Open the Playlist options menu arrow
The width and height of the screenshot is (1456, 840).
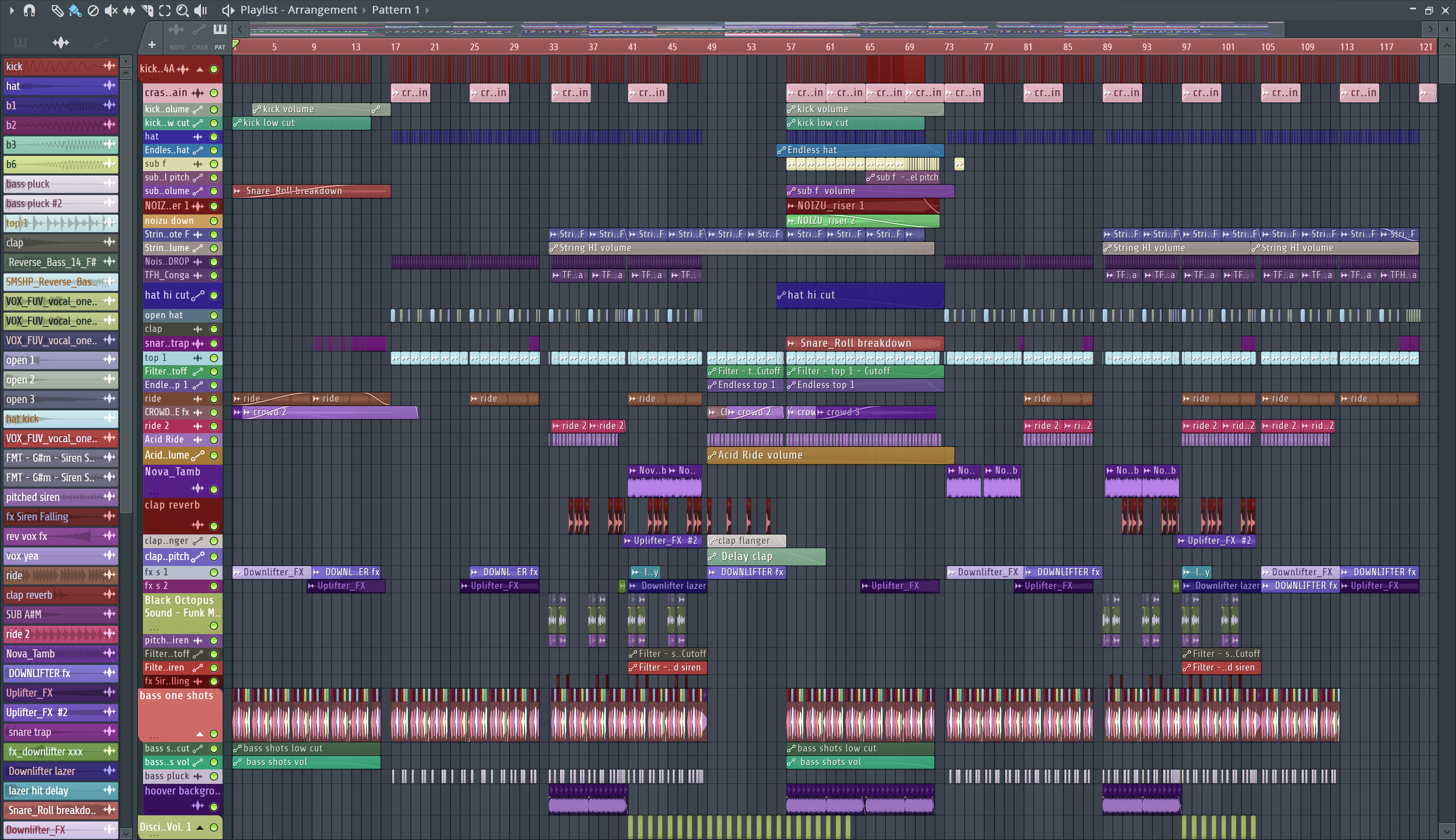tap(11, 10)
